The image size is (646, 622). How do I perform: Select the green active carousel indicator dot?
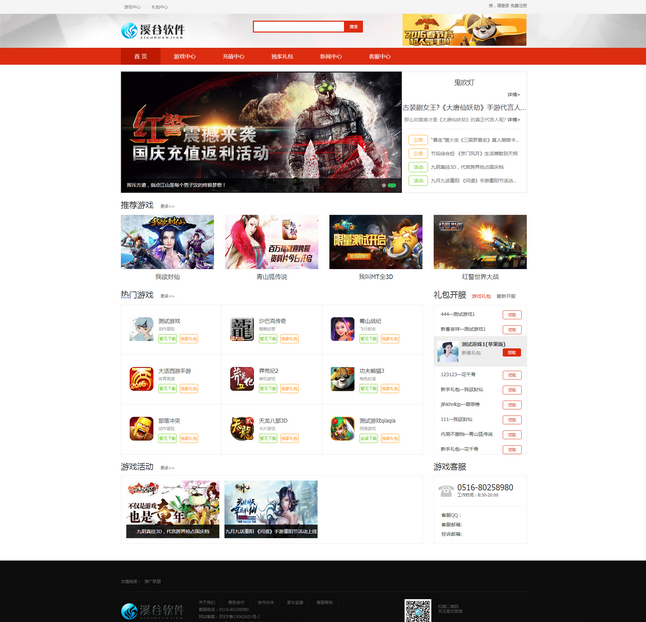pyautogui.click(x=392, y=185)
